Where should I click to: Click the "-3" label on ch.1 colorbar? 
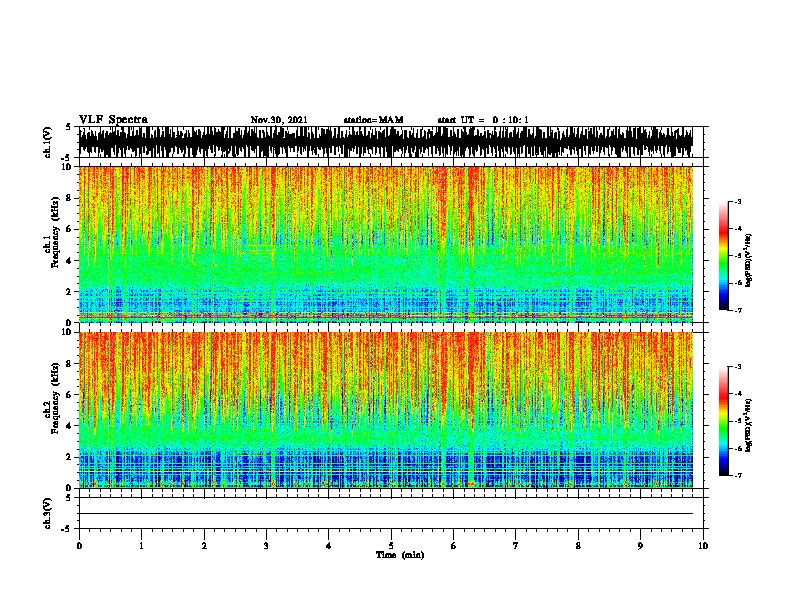point(738,202)
